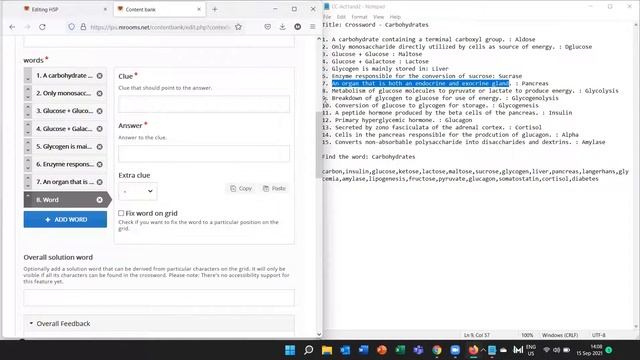
Task: Open clock showing 15 Sep 2021
Action: (590, 350)
